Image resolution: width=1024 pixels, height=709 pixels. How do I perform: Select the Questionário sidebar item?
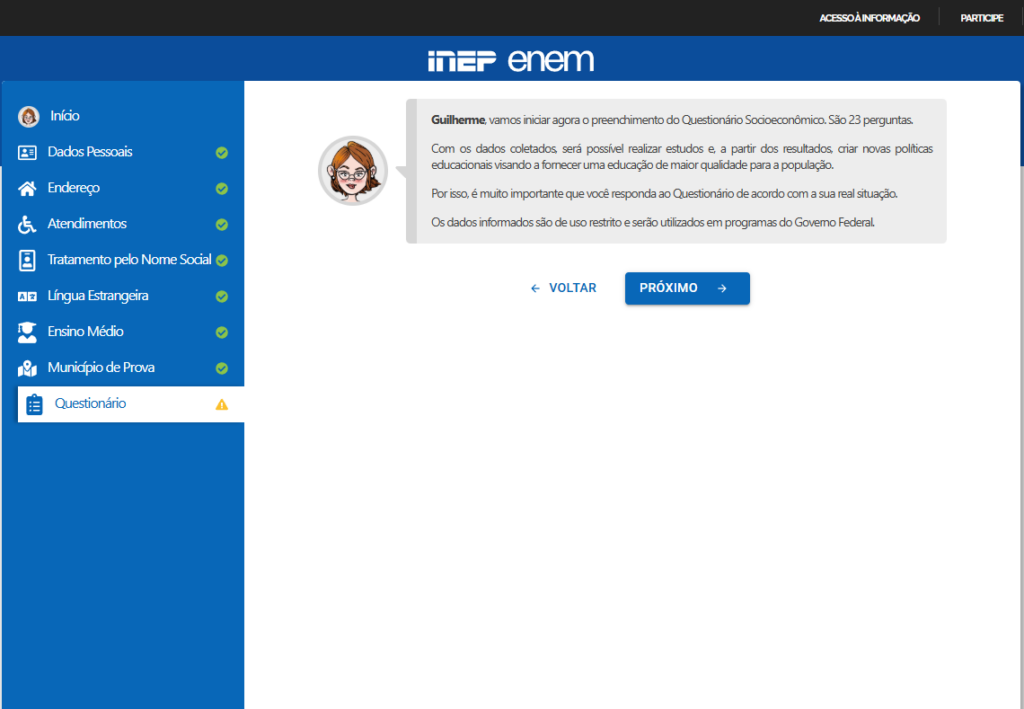click(131, 404)
